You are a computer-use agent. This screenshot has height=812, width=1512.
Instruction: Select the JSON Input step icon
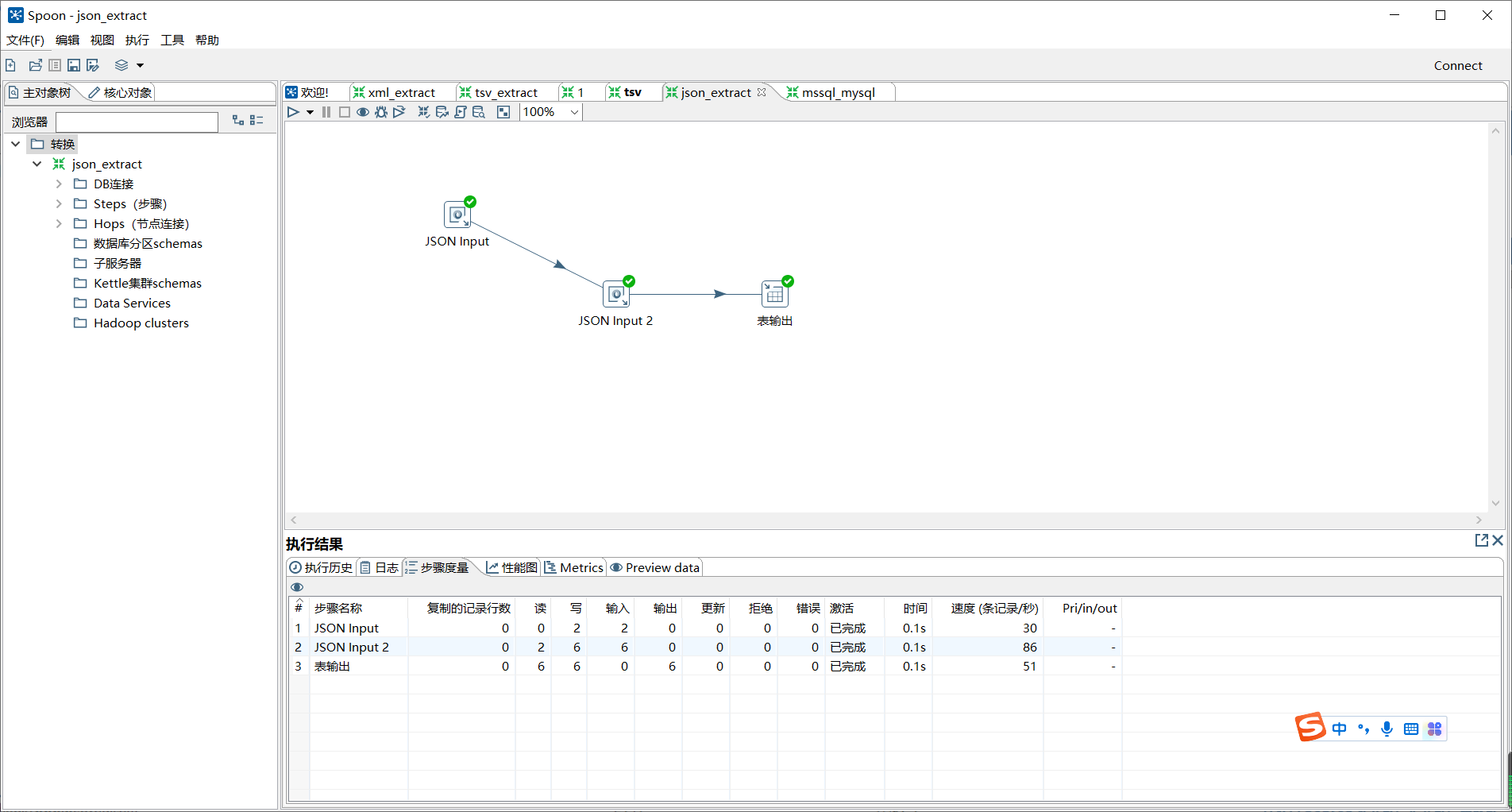[x=457, y=215]
